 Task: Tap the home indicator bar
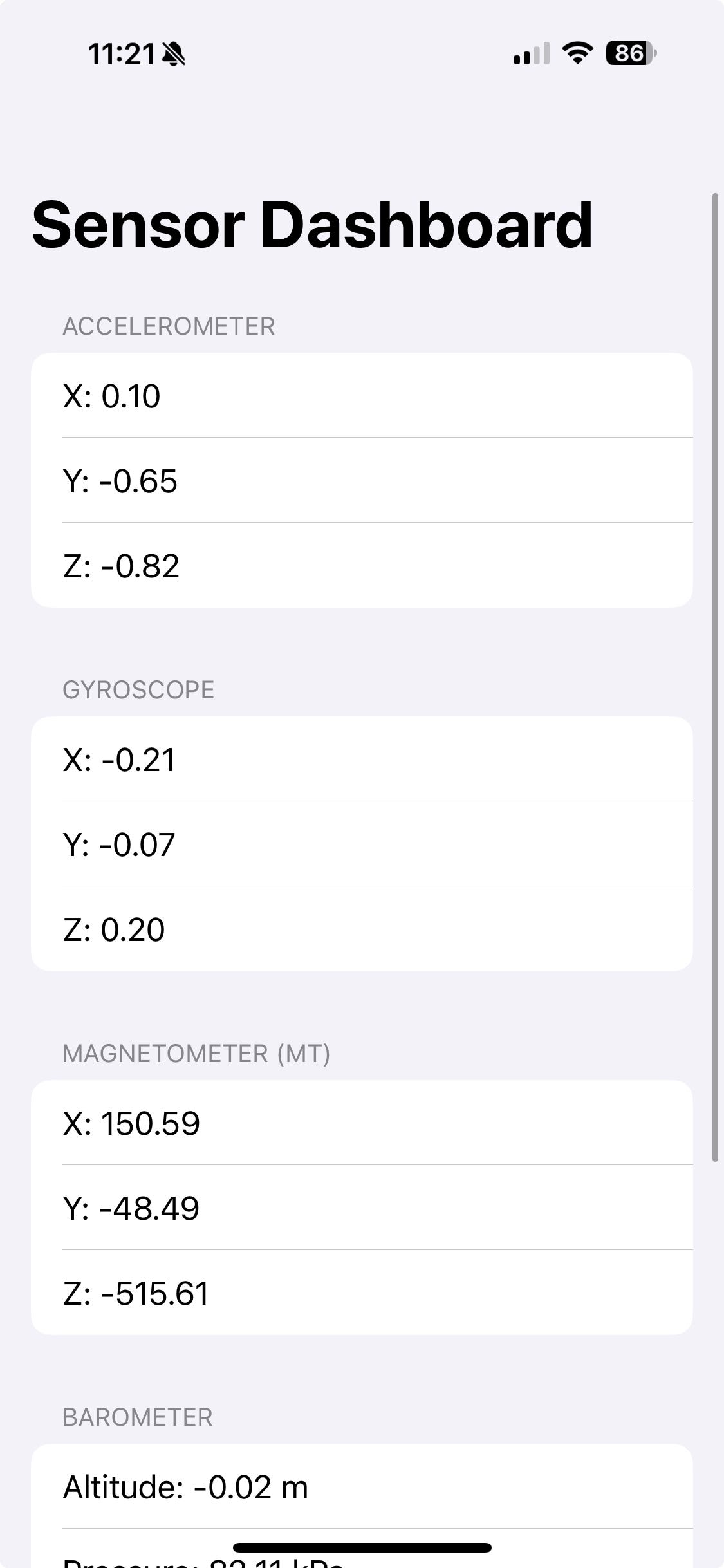tap(362, 1547)
